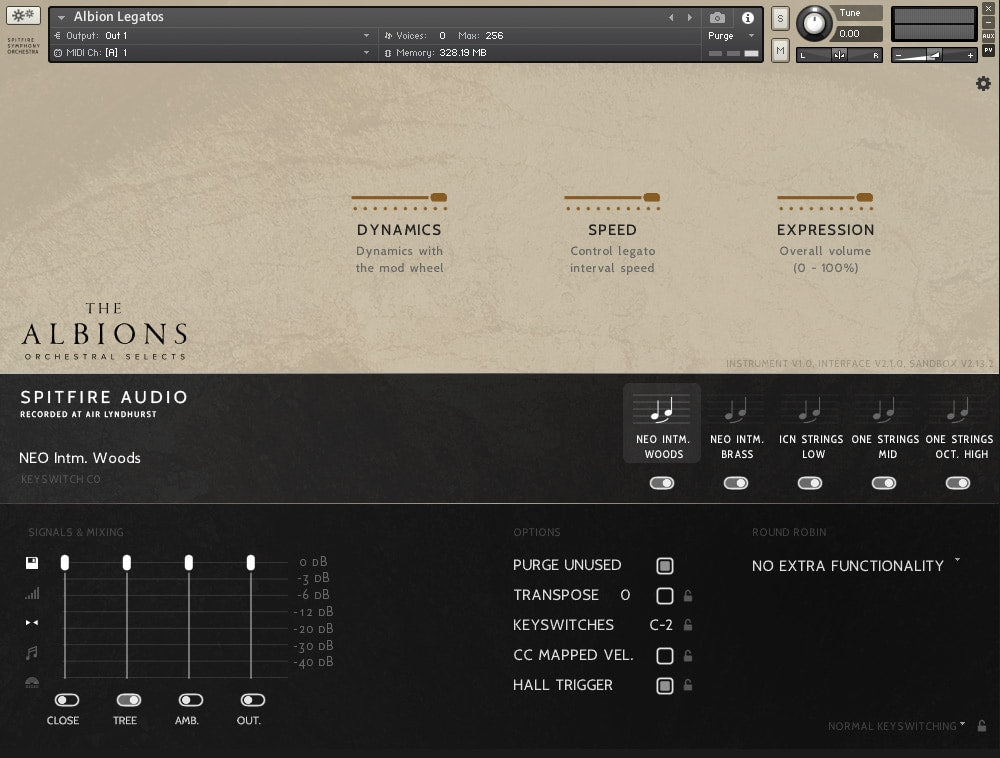Click the camera snapshot icon
Image resolution: width=1000 pixels, height=758 pixels.
717,18
